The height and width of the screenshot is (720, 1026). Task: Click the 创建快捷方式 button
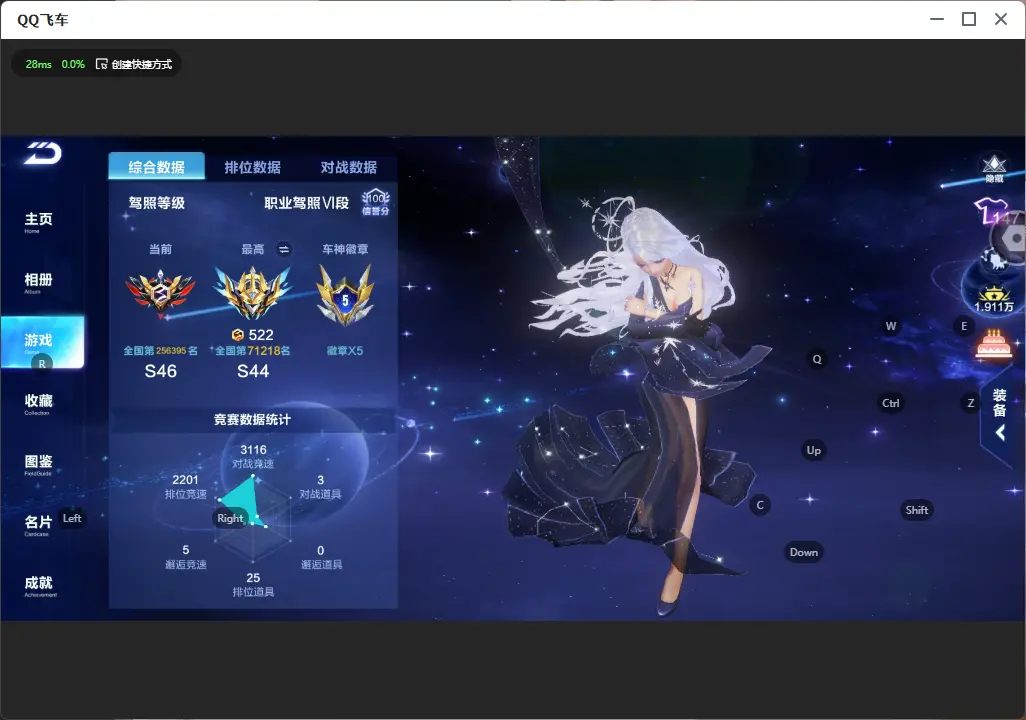[134, 64]
